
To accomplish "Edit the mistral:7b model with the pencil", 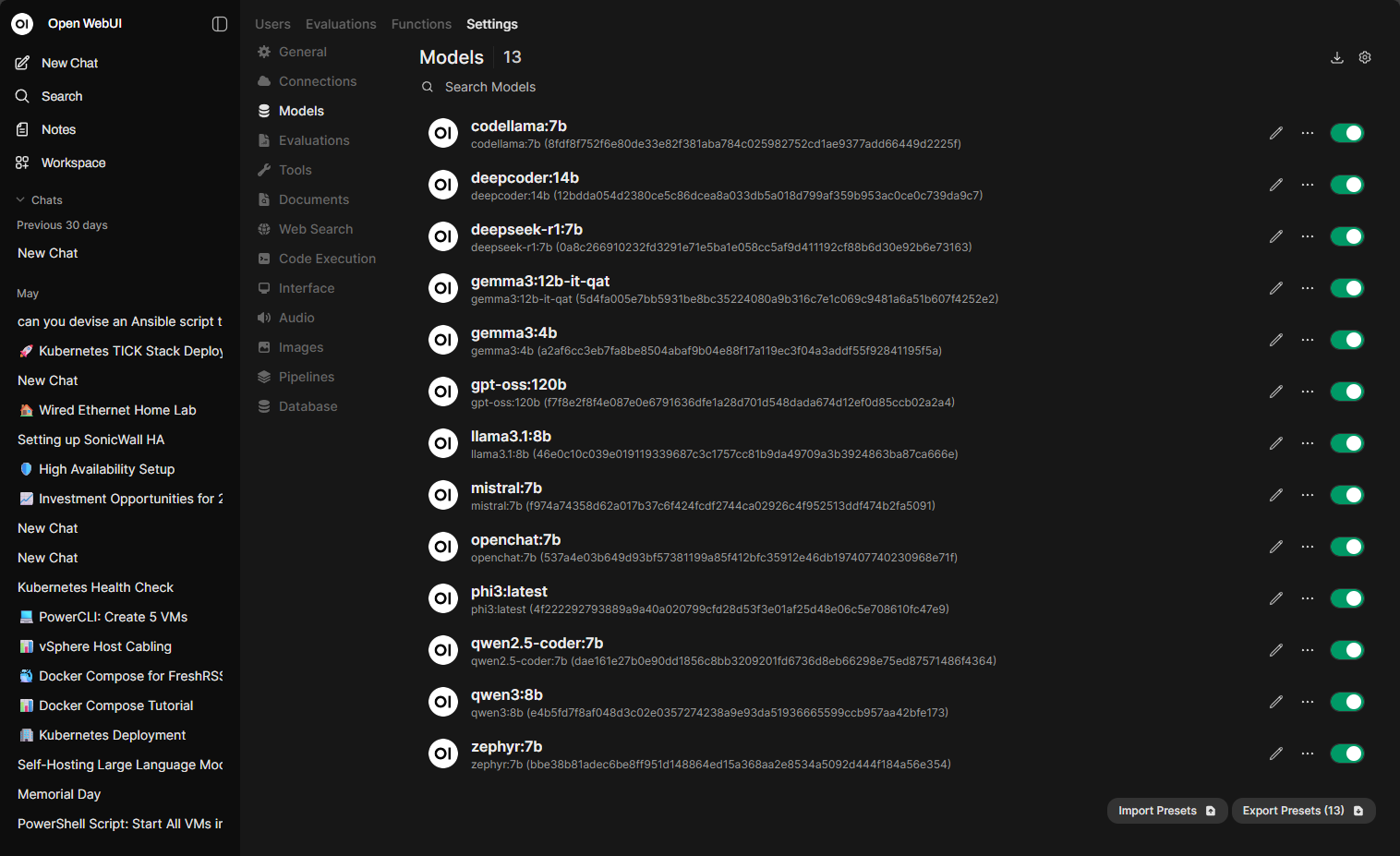I will pyautogui.click(x=1276, y=495).
